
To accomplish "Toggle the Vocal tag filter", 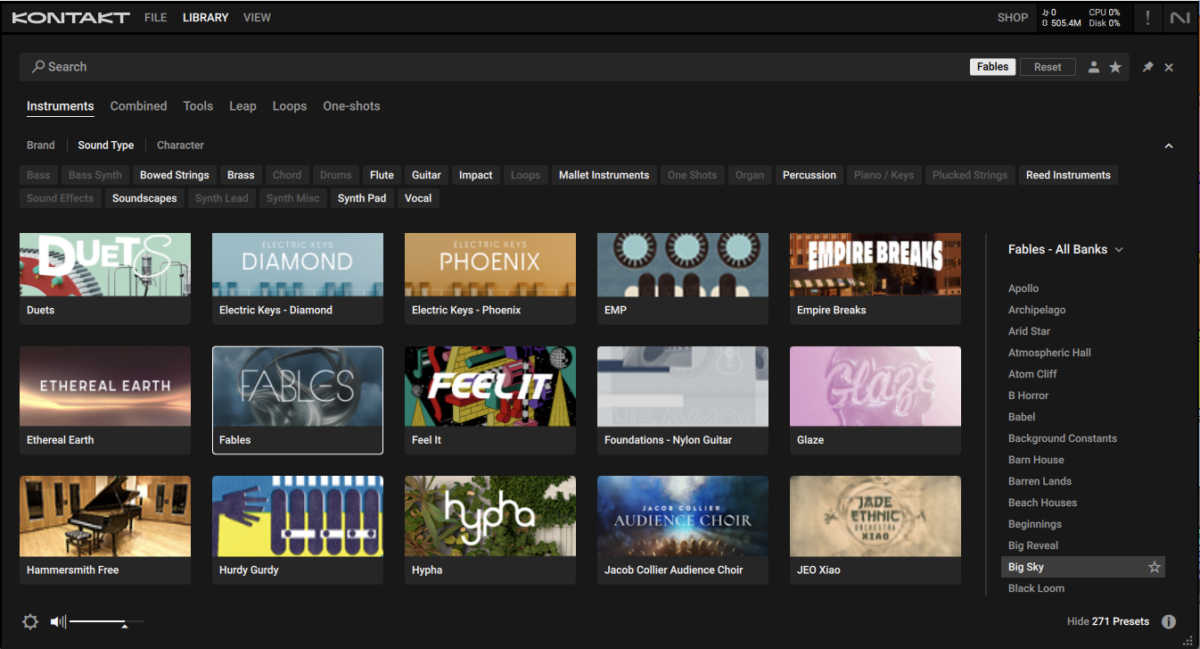I will click(418, 198).
